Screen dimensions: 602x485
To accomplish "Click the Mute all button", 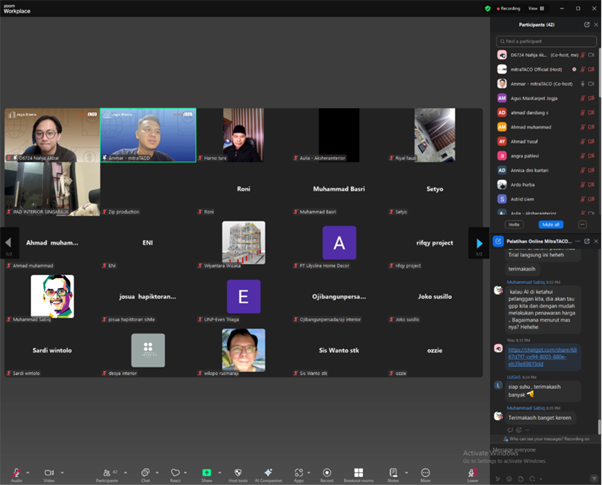I will (551, 225).
